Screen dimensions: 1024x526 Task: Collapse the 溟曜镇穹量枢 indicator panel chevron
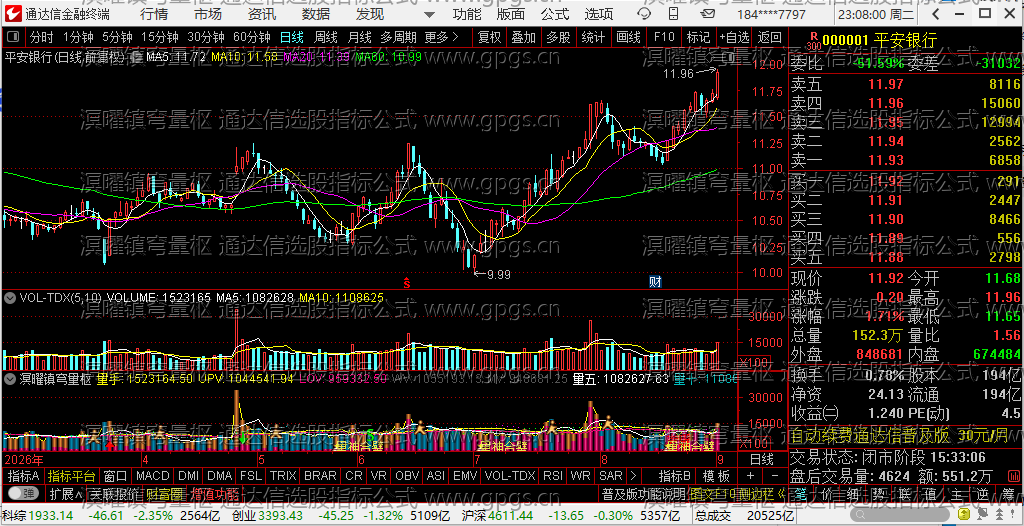pyautogui.click(x=10, y=378)
